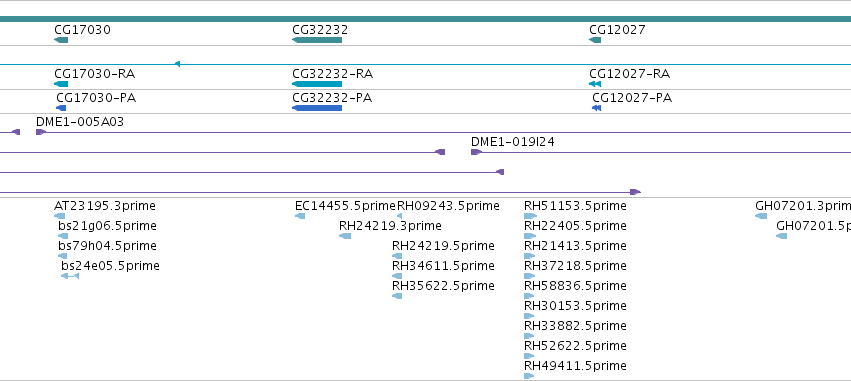Select the EC14455.5prime EST glyph

tap(300, 216)
